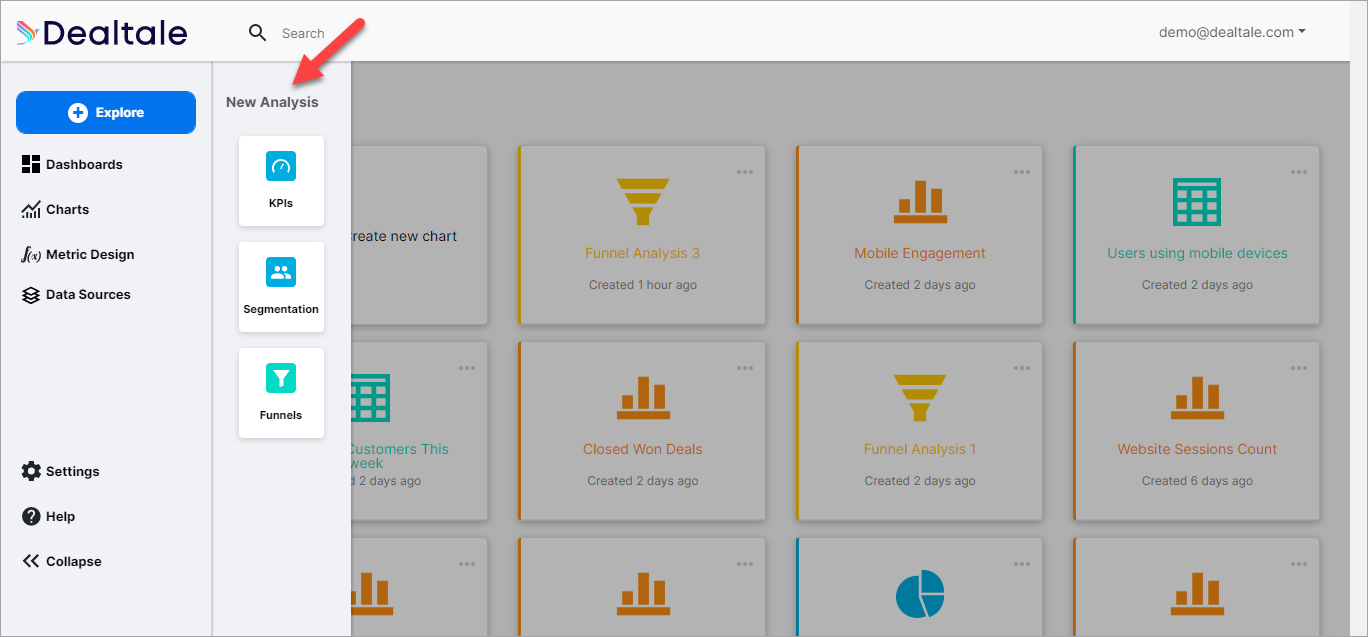This screenshot has height=637, width=1368.
Task: Collapse the sidebar
Action: [x=62, y=561]
